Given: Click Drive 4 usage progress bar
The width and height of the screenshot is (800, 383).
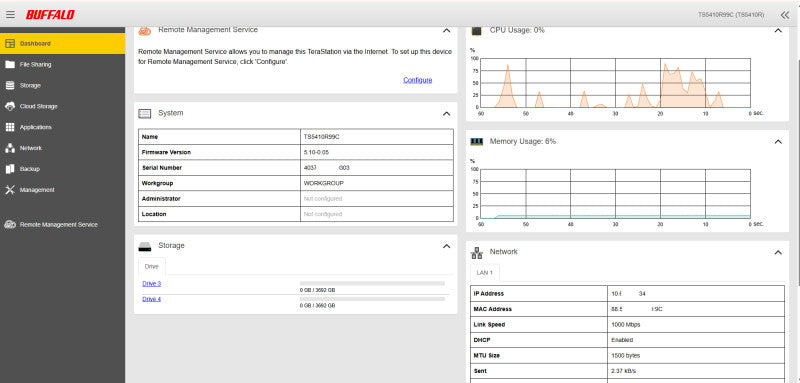Looking at the screenshot, I should point(372,299).
